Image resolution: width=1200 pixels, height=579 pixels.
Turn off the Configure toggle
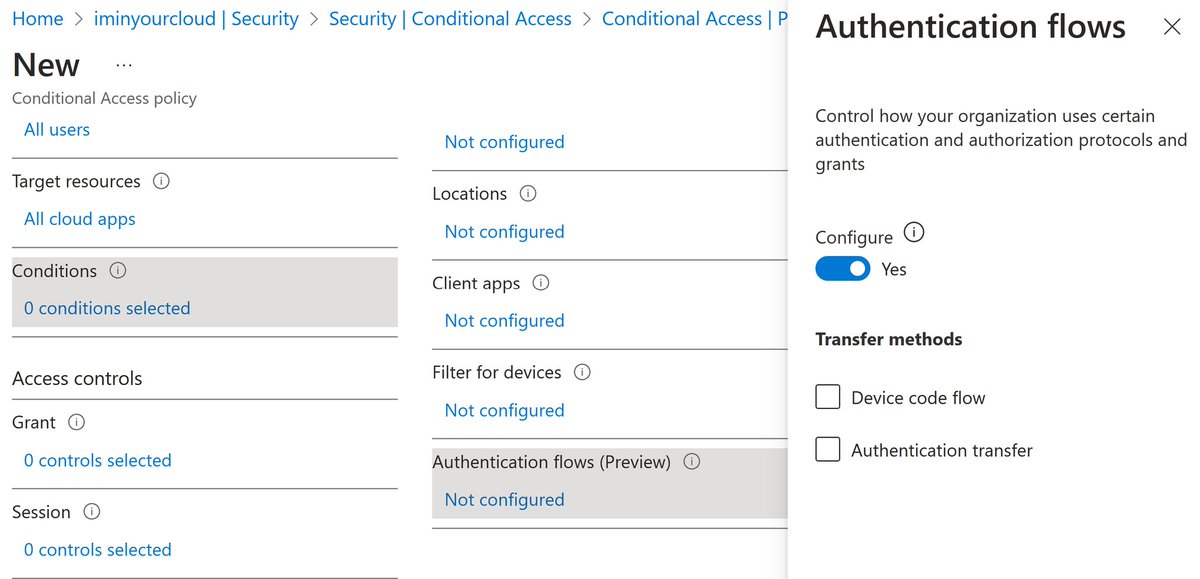[843, 268]
